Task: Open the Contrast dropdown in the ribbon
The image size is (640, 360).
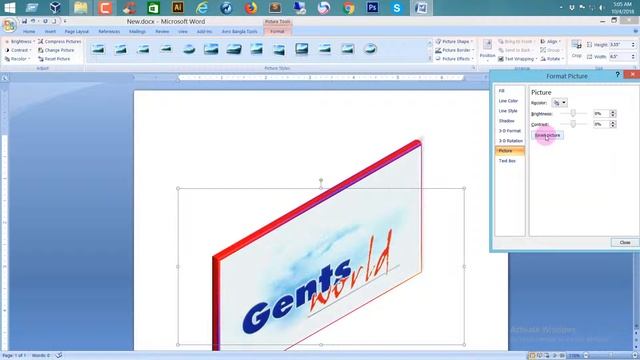Action: 18,50
